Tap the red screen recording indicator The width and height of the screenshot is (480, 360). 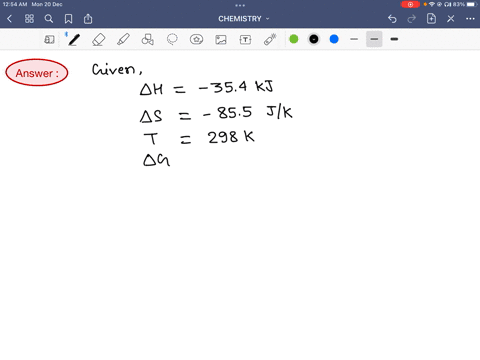tap(410, 4)
